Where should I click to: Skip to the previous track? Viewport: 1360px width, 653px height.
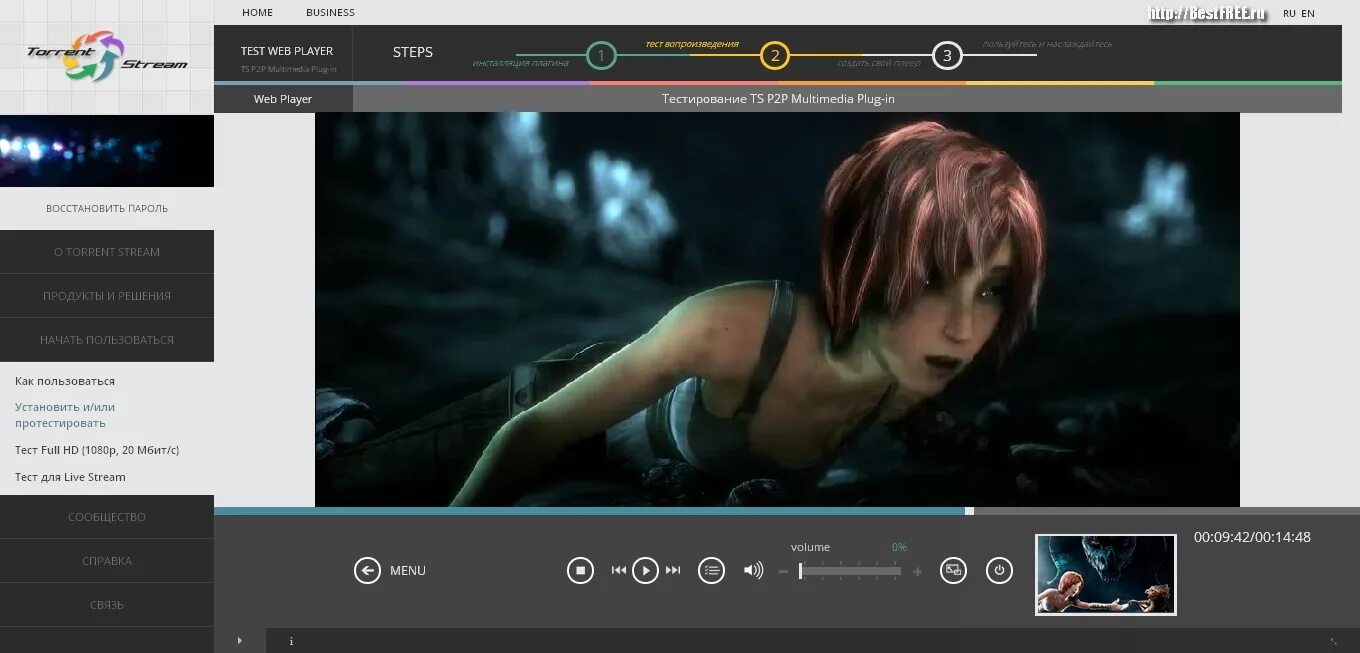pos(618,570)
